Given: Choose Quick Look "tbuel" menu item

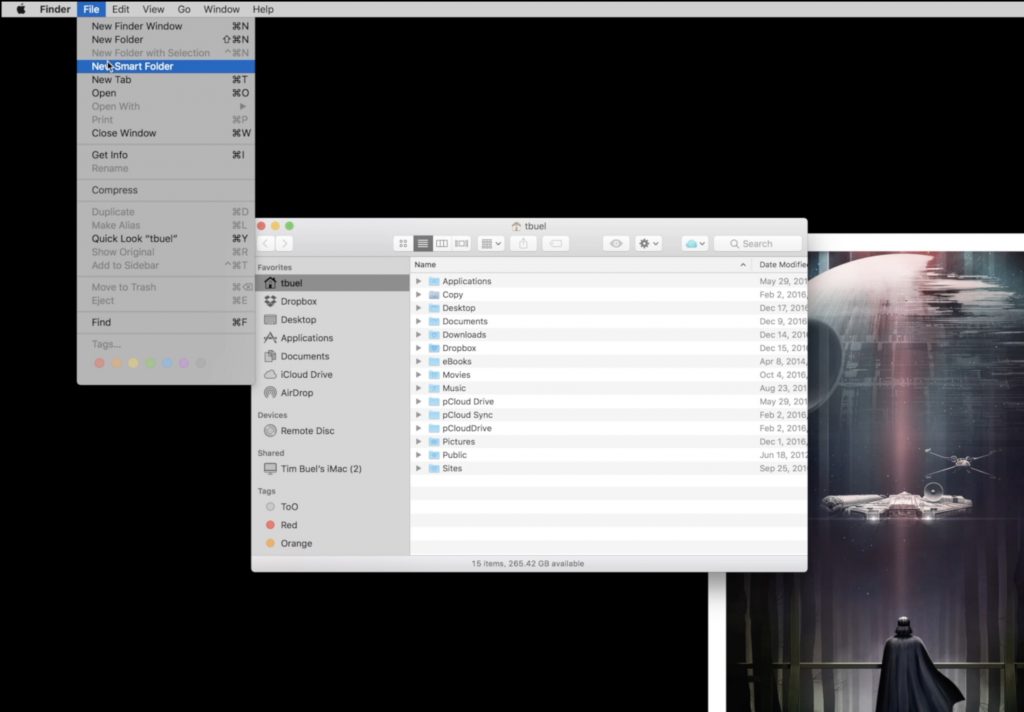Looking at the screenshot, I should [166, 238].
